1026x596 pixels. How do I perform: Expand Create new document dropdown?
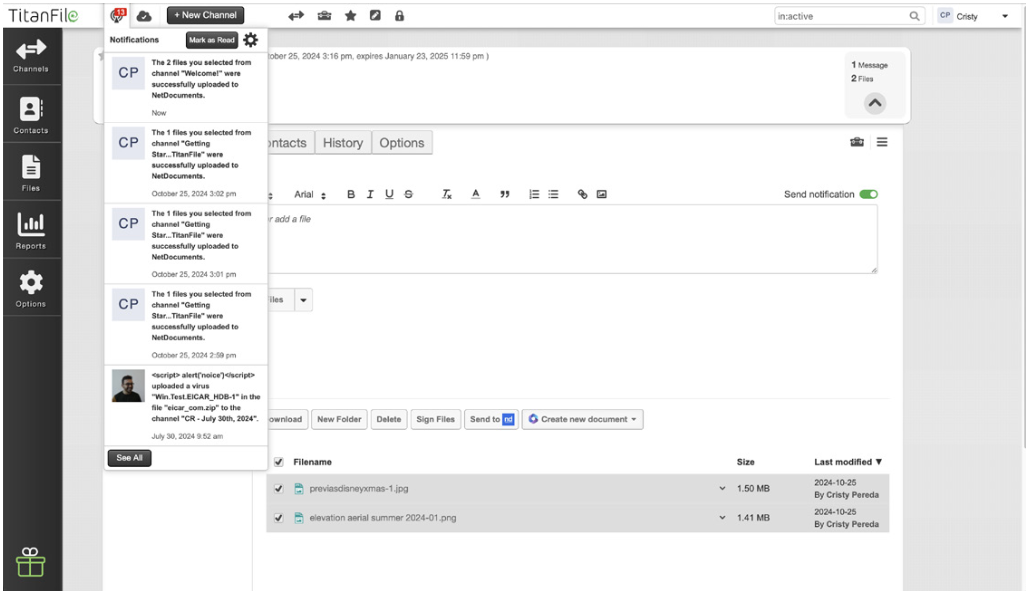[x=582, y=419]
